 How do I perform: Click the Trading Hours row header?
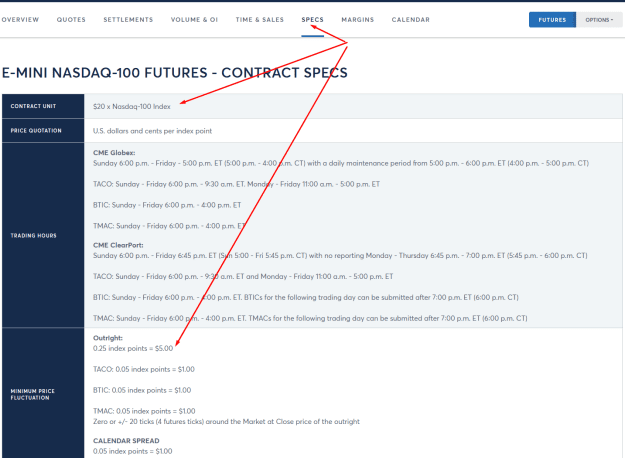click(43, 236)
